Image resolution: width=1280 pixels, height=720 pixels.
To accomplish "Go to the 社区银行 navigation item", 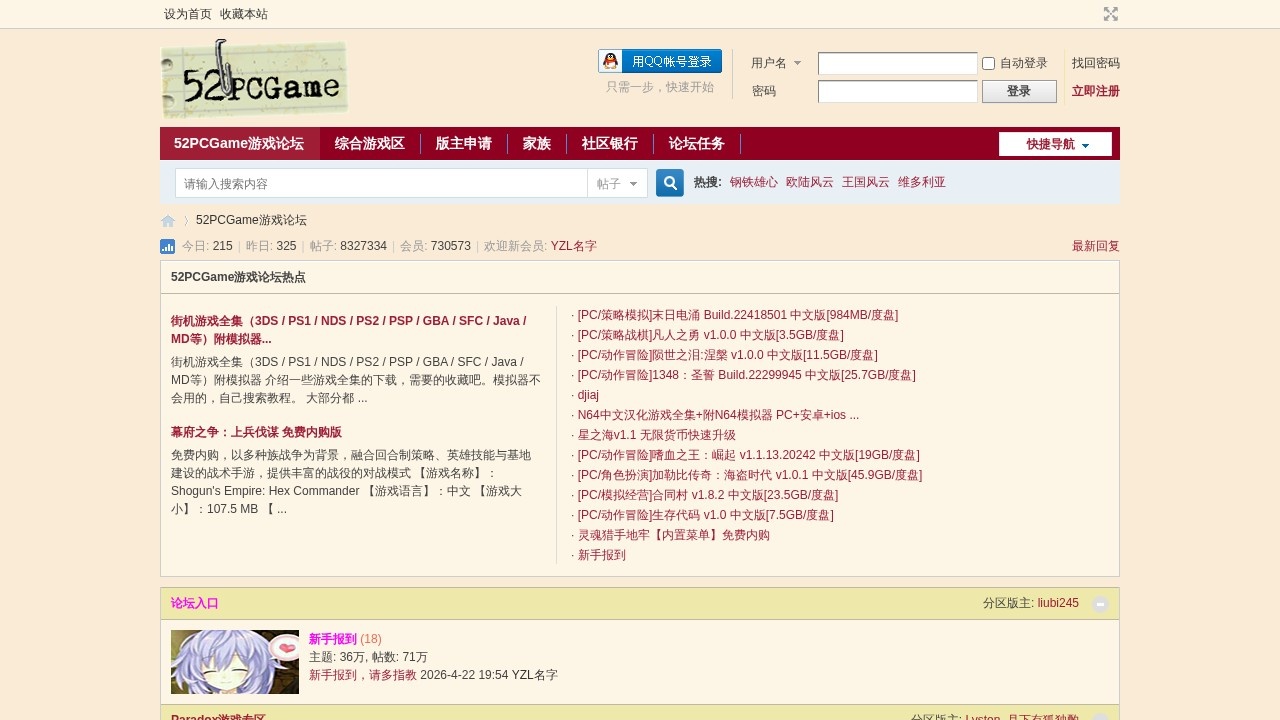I will 610,144.
